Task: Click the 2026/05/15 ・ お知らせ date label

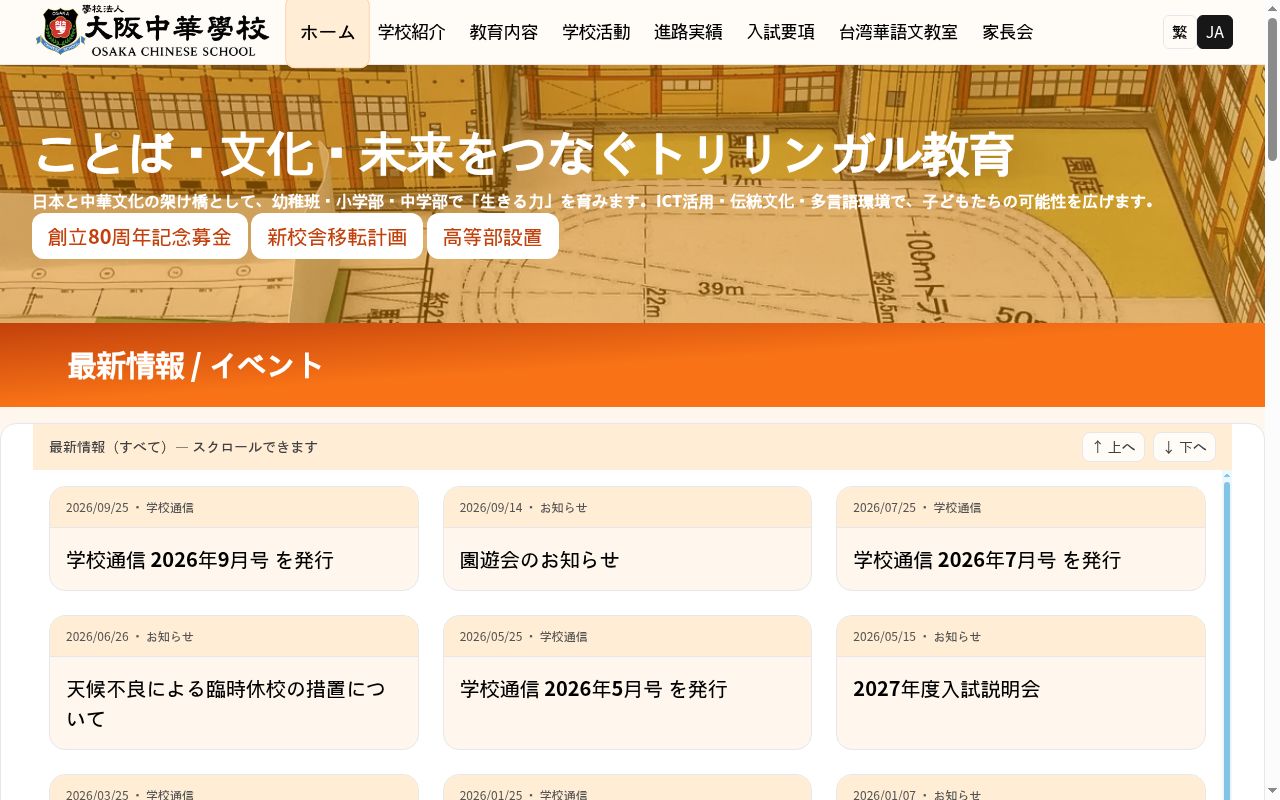Action: pos(917,636)
